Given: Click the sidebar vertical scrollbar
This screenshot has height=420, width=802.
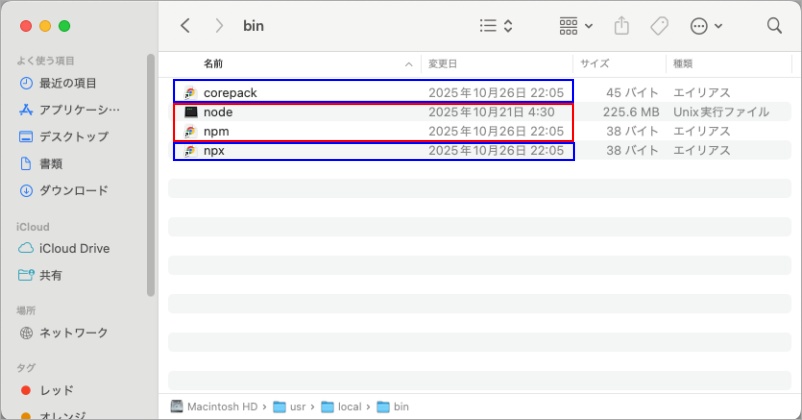Looking at the screenshot, I should (x=151, y=175).
